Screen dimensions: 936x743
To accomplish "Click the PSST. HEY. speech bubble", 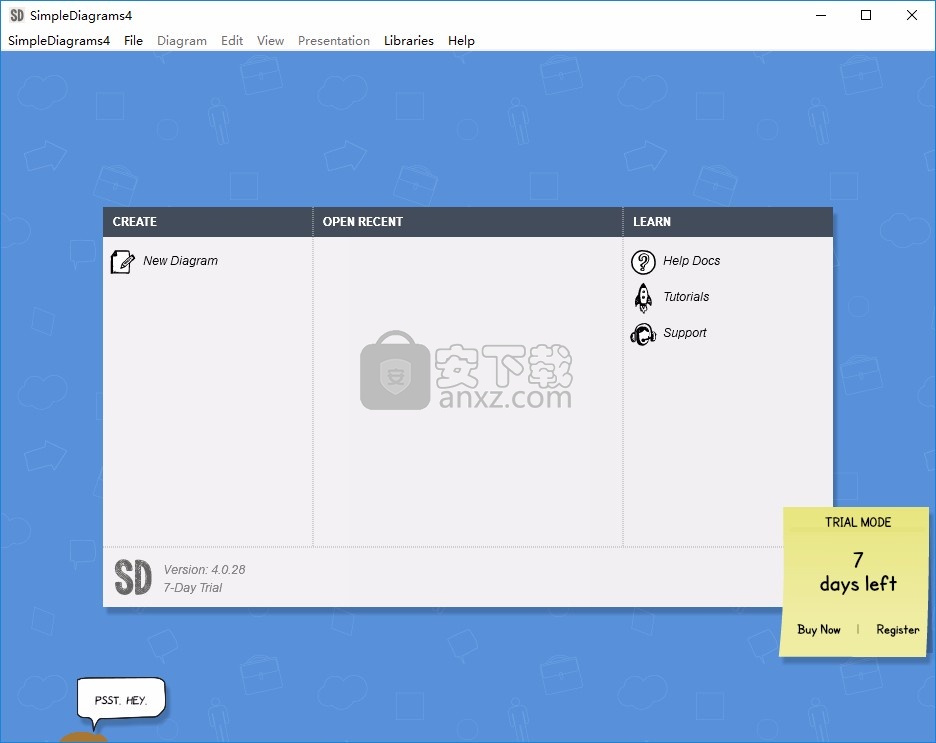I will pos(121,699).
